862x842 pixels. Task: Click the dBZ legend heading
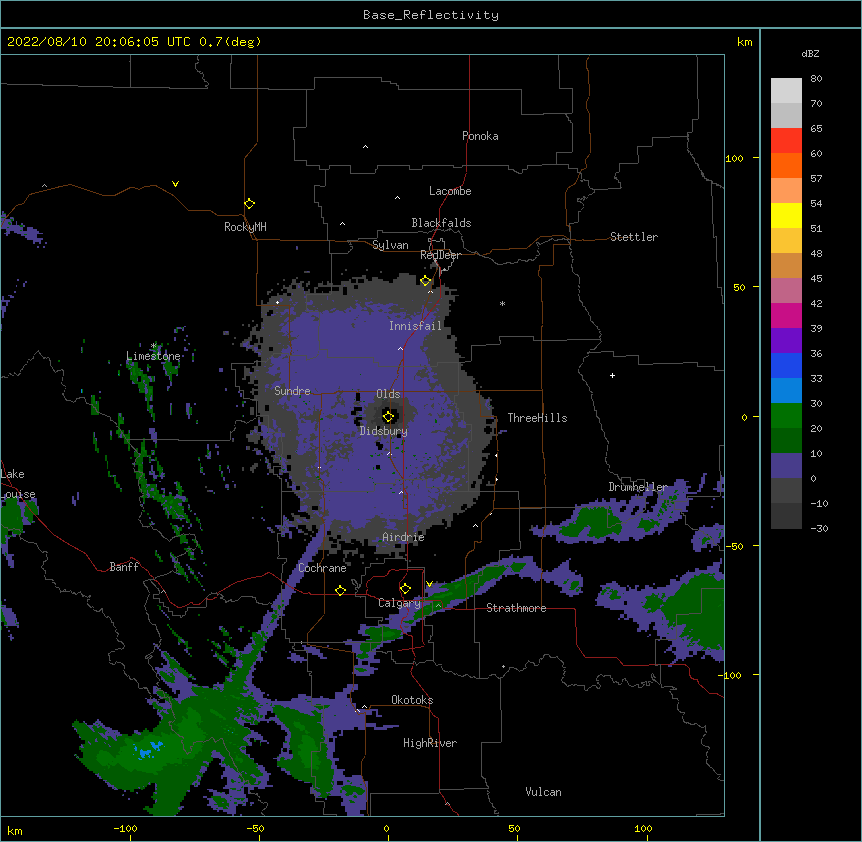pyautogui.click(x=810, y=54)
